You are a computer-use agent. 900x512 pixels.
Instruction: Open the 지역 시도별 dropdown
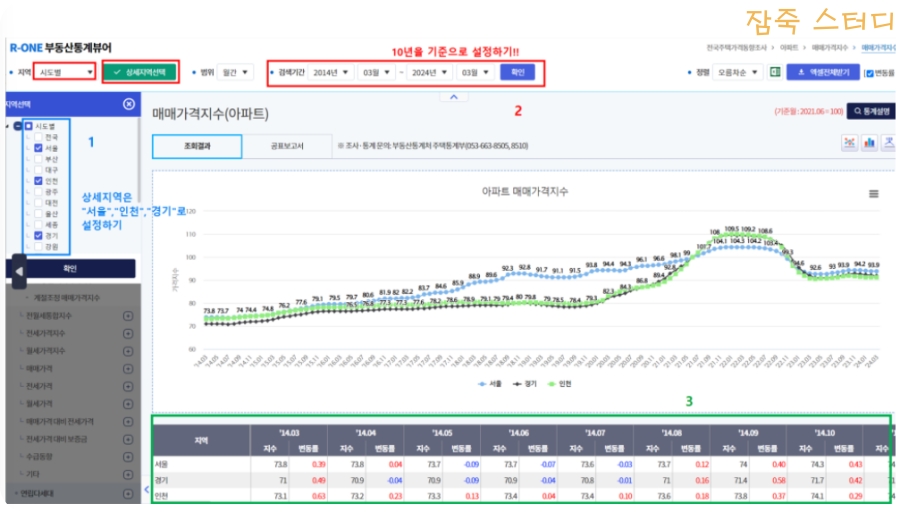(64, 72)
